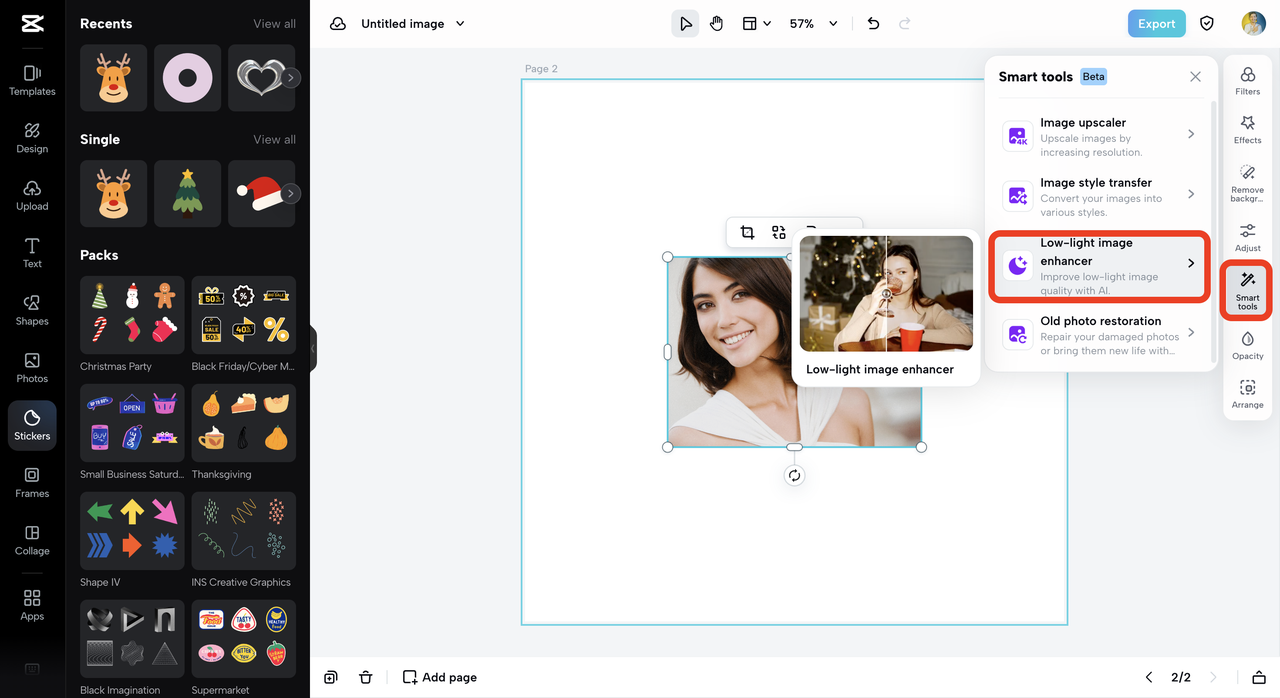
Task: Select the Christmas tree sticker in Single
Action: [x=187, y=194]
